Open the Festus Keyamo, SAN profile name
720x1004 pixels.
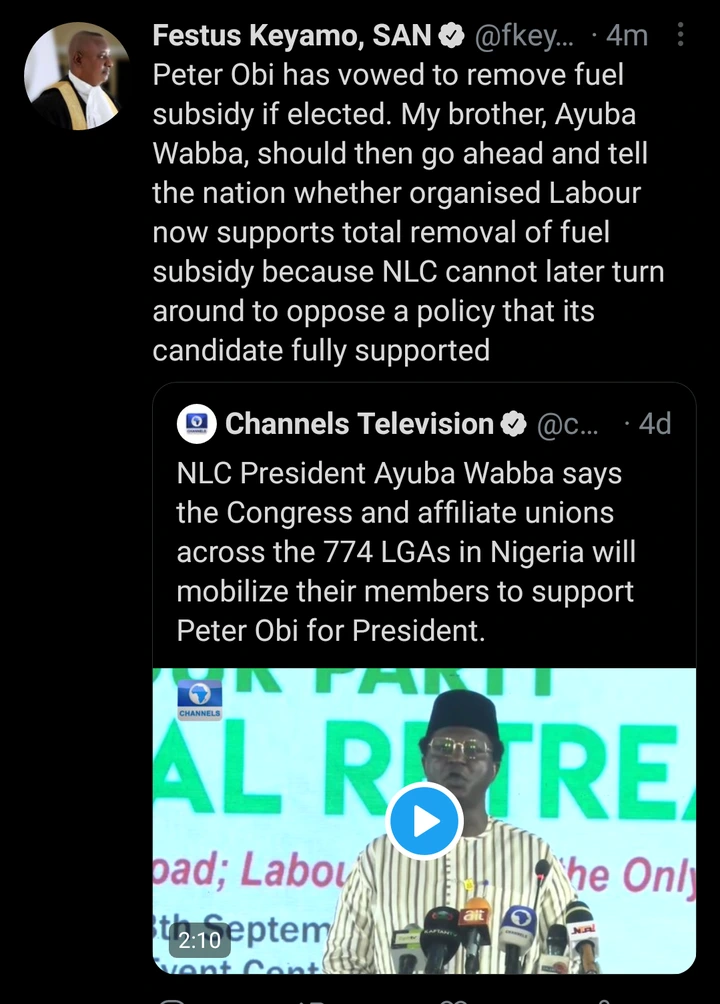pos(292,36)
